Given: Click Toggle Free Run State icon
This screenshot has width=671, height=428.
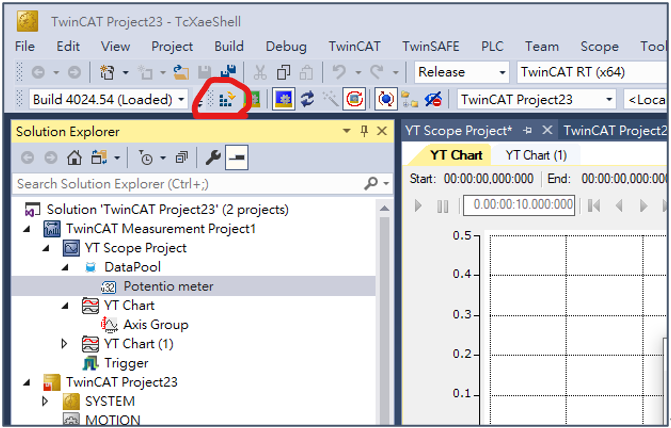Looking at the screenshot, I should pos(353,100).
